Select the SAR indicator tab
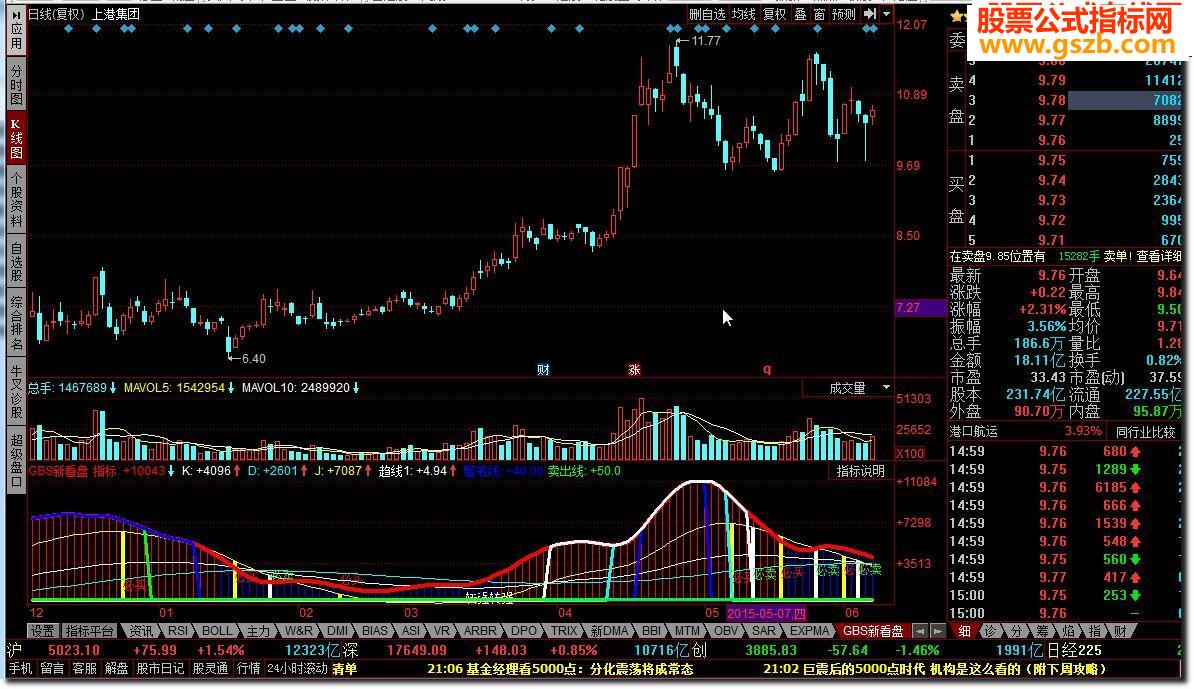This screenshot has width=1194, height=689. (764, 631)
